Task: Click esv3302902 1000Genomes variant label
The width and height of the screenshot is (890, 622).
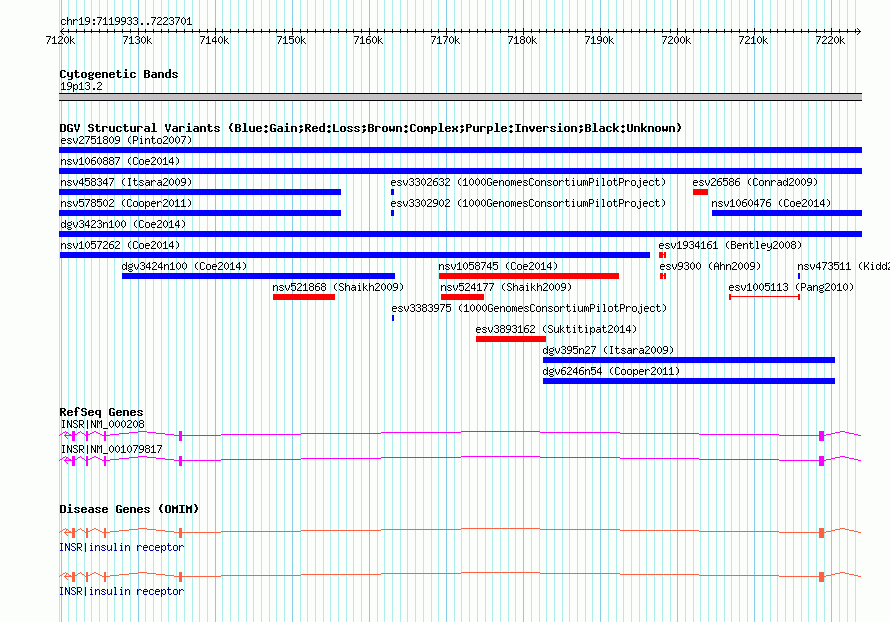Action: point(528,203)
